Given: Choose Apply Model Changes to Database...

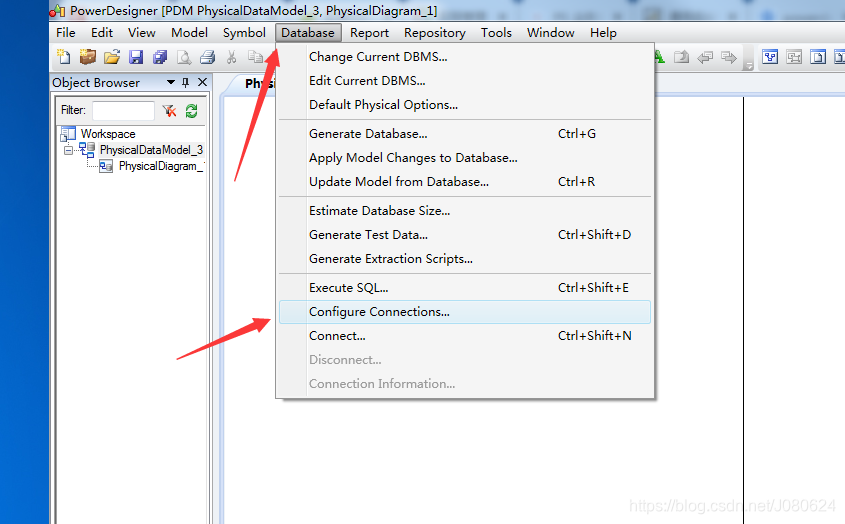Looking at the screenshot, I should point(465,158).
